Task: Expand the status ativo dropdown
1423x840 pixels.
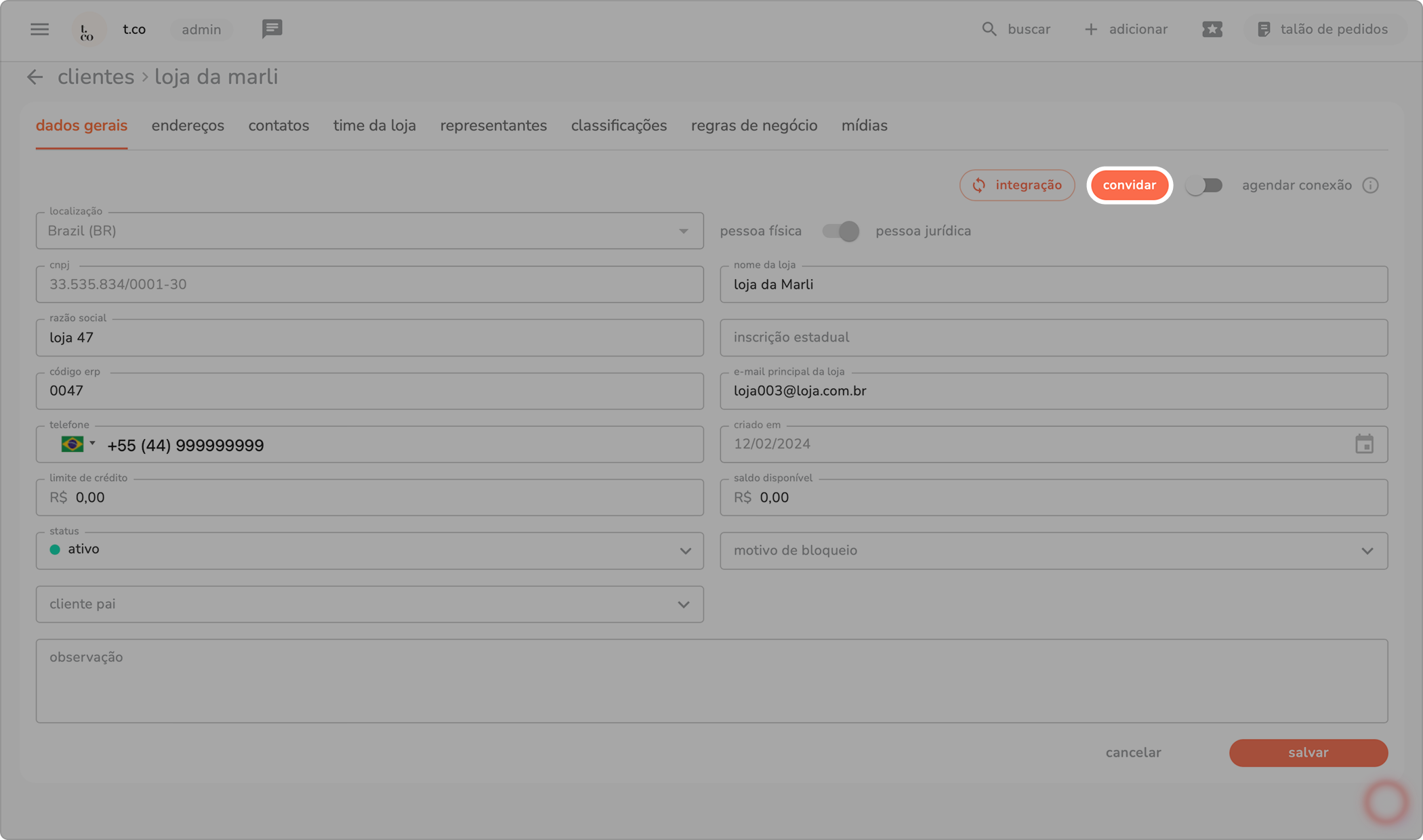Action: pos(685,551)
